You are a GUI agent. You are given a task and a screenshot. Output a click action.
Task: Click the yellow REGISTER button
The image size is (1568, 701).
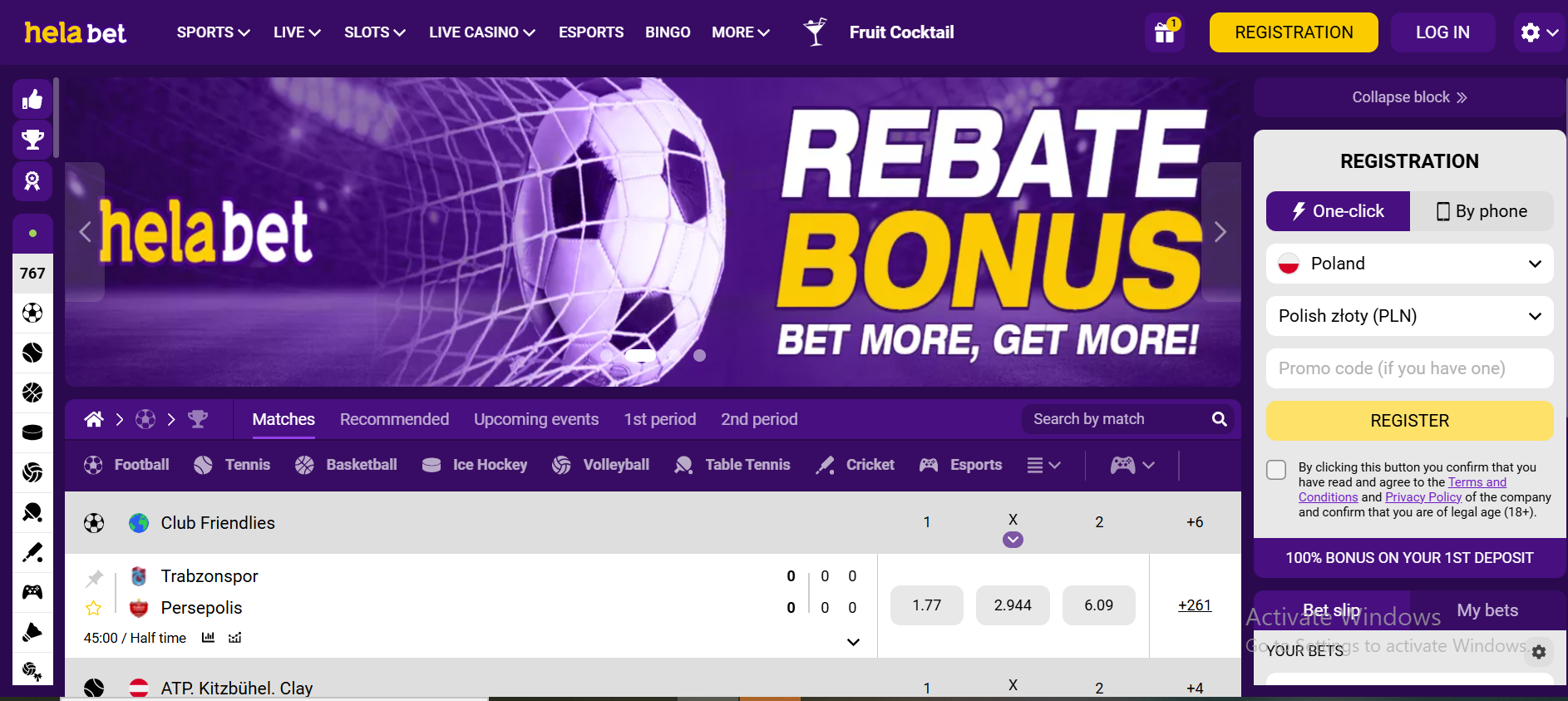coord(1410,421)
